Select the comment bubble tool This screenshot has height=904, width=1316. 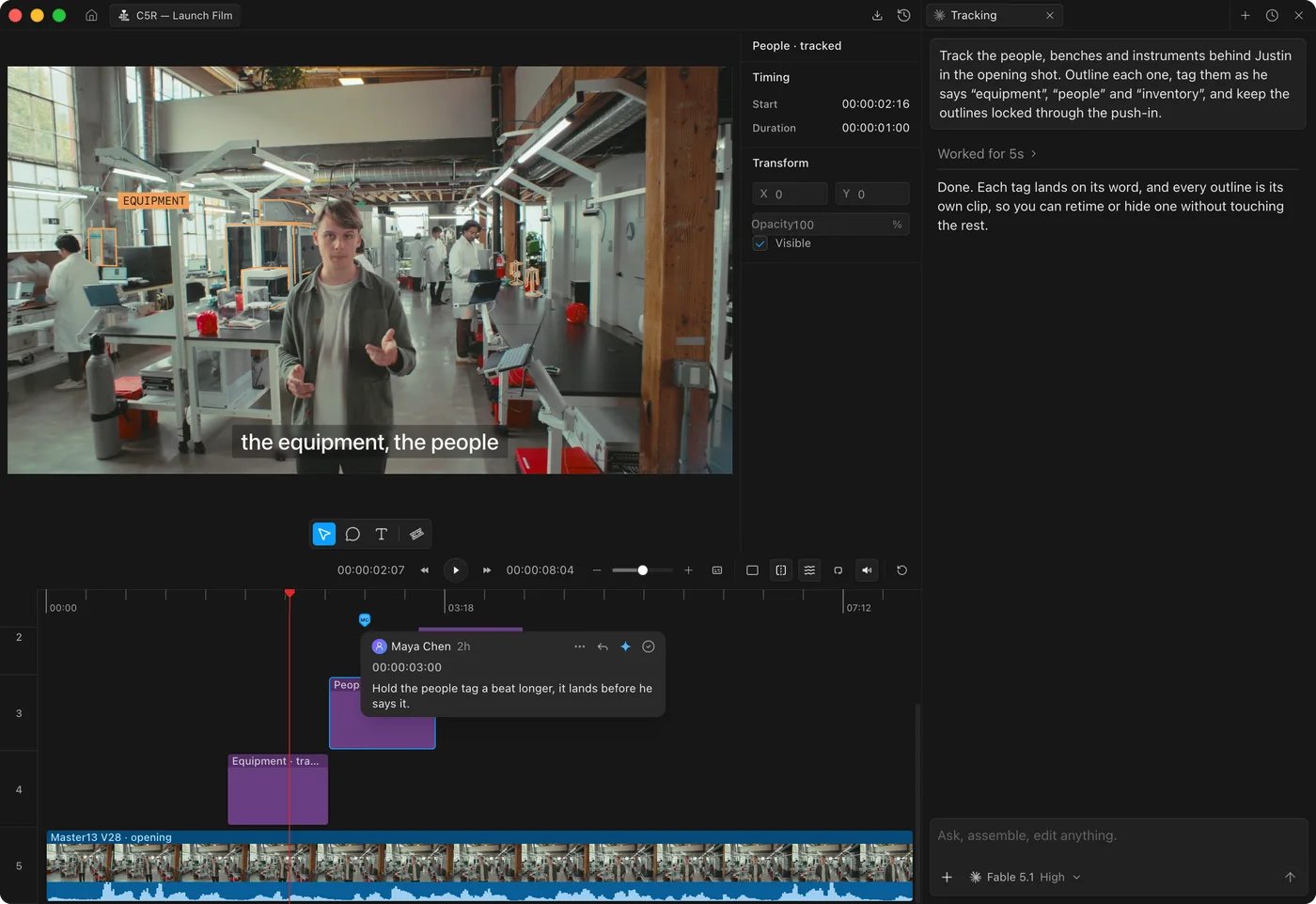(352, 534)
